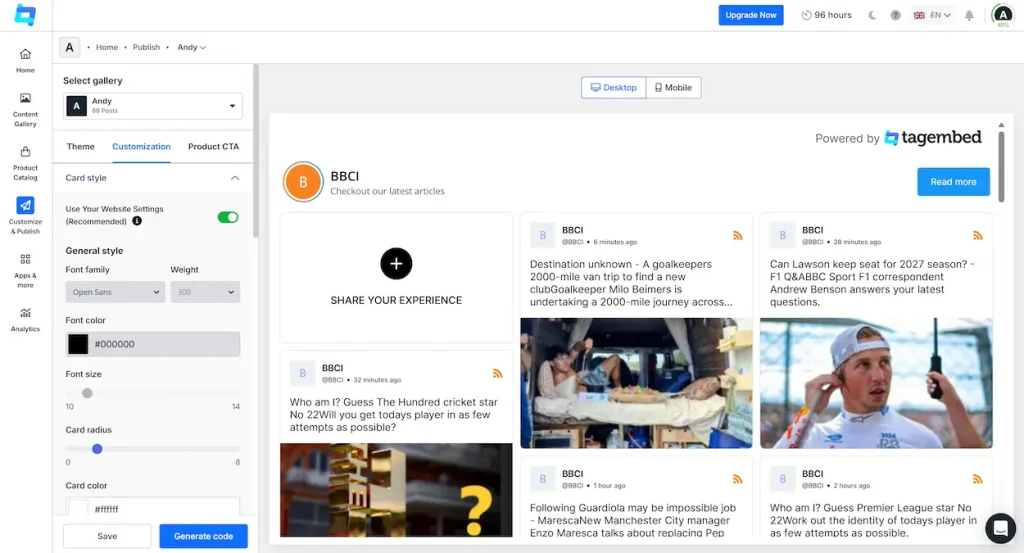Click 'Can Lawson keep seat' post text

872,283
